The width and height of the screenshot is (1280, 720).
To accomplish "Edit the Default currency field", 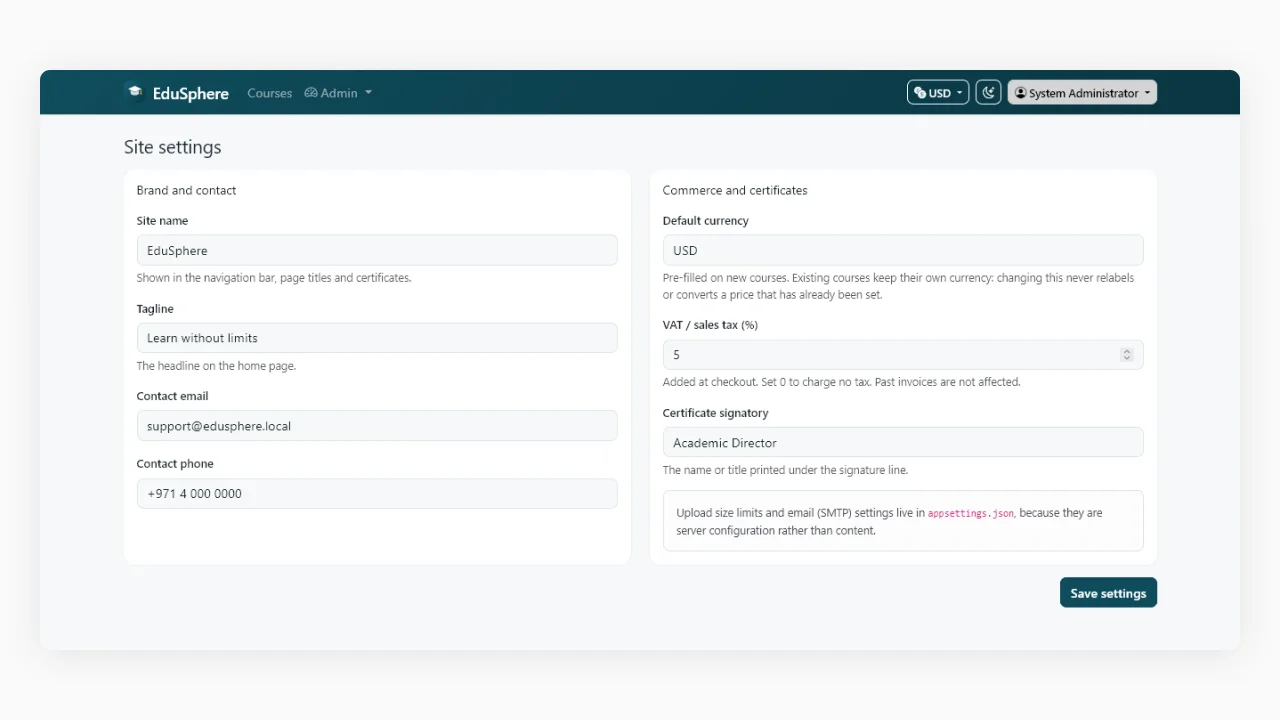I will click(x=903, y=250).
